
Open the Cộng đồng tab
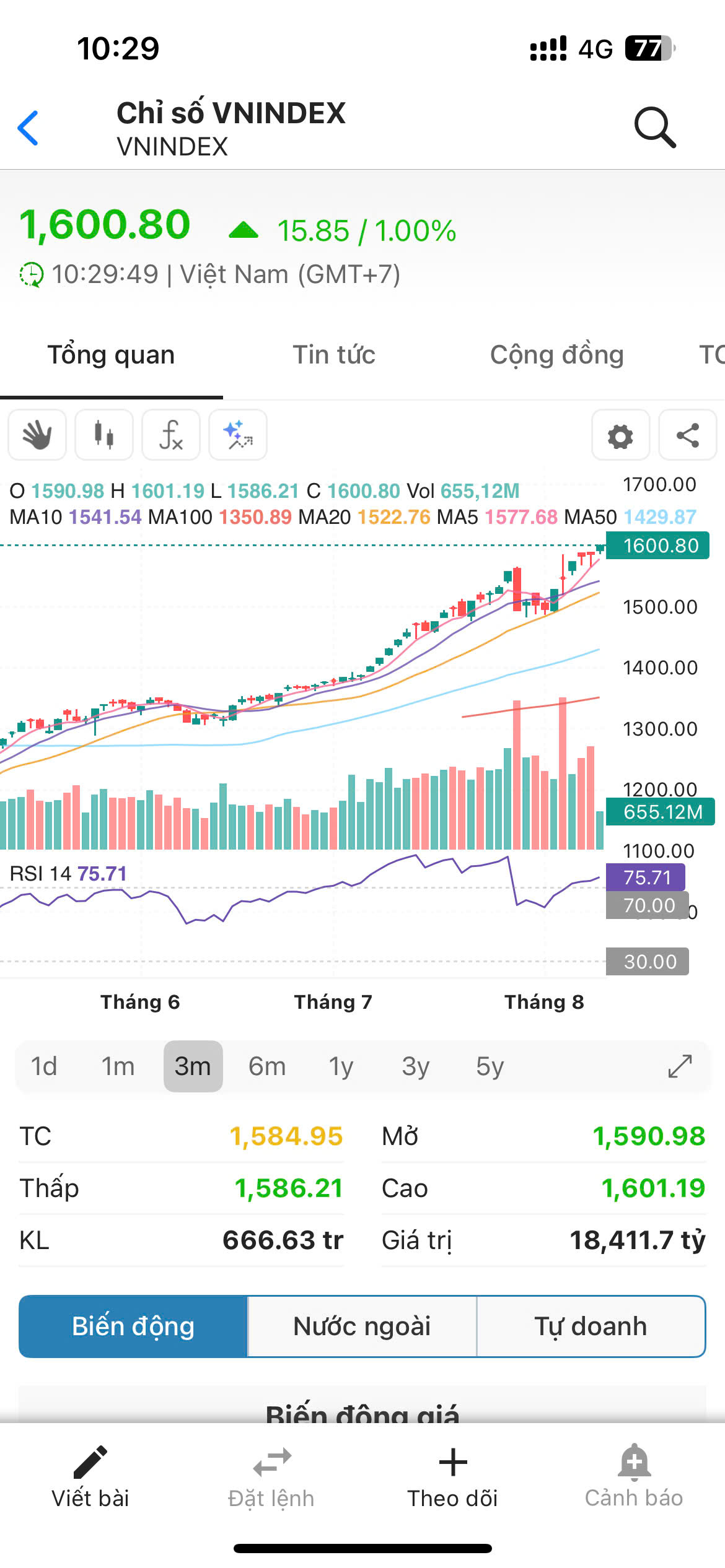click(x=556, y=355)
